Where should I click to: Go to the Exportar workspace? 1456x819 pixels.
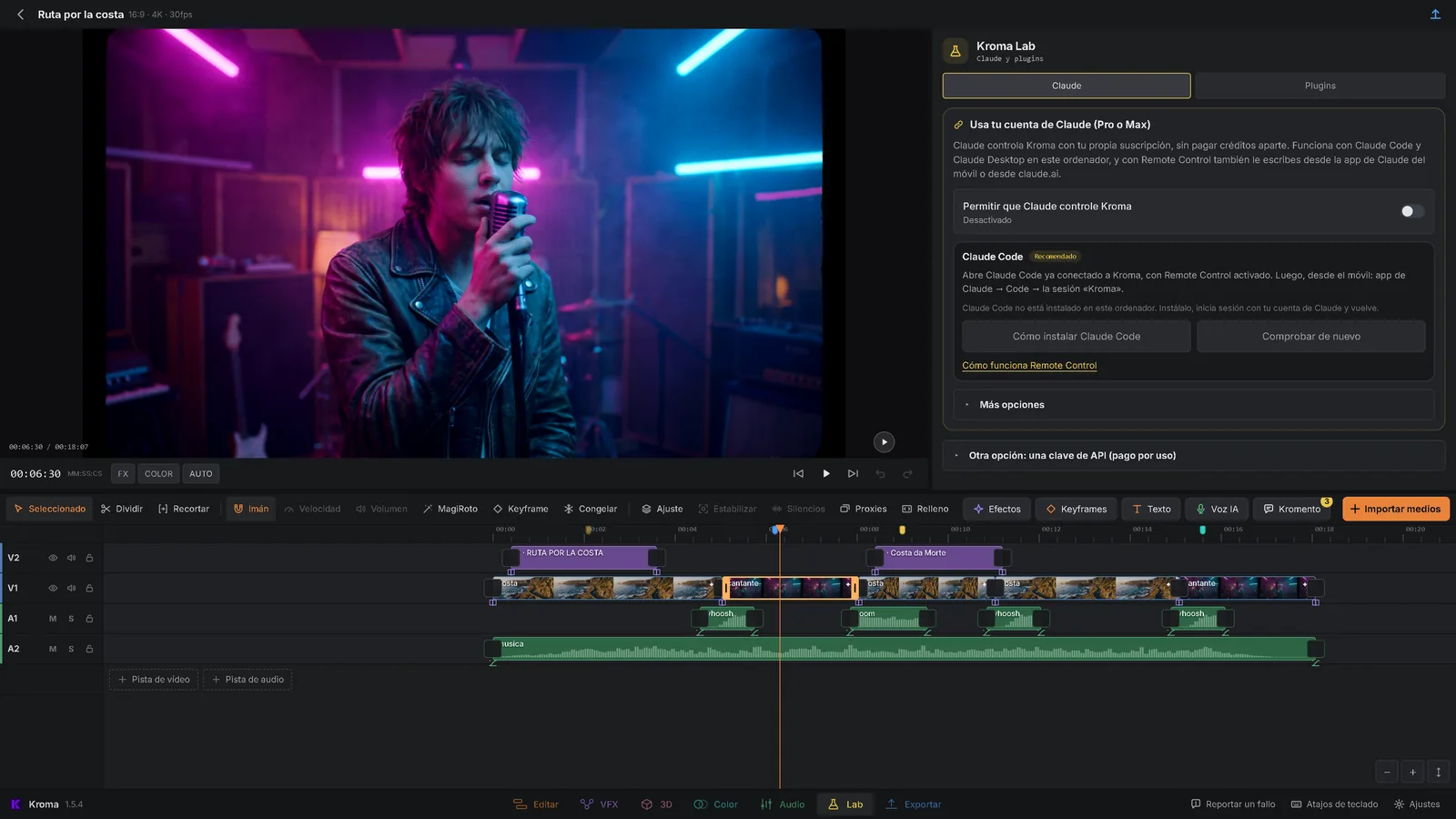[914, 804]
